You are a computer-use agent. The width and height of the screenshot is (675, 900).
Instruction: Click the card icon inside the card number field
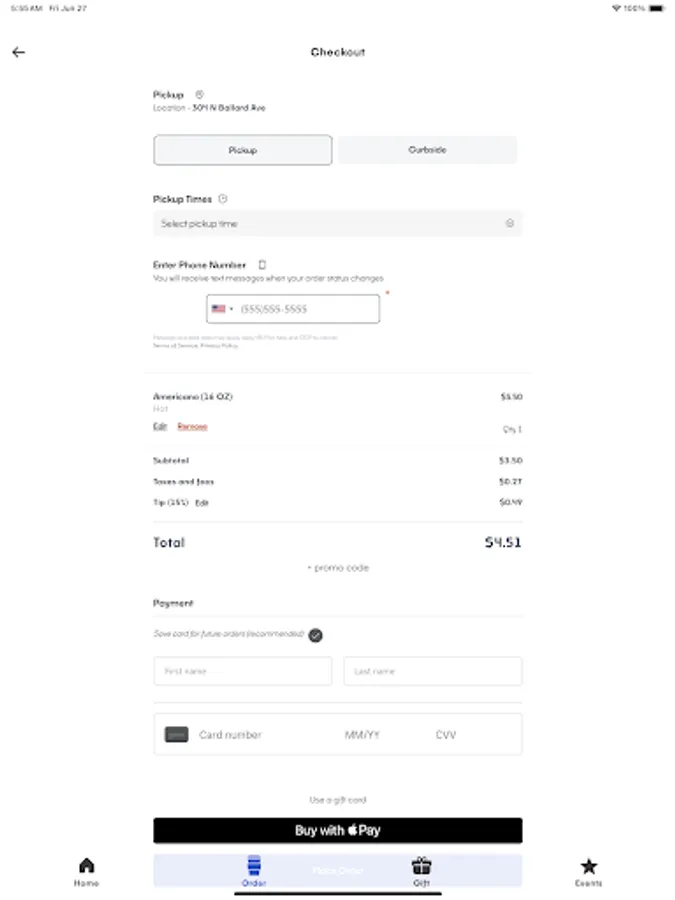179,733
